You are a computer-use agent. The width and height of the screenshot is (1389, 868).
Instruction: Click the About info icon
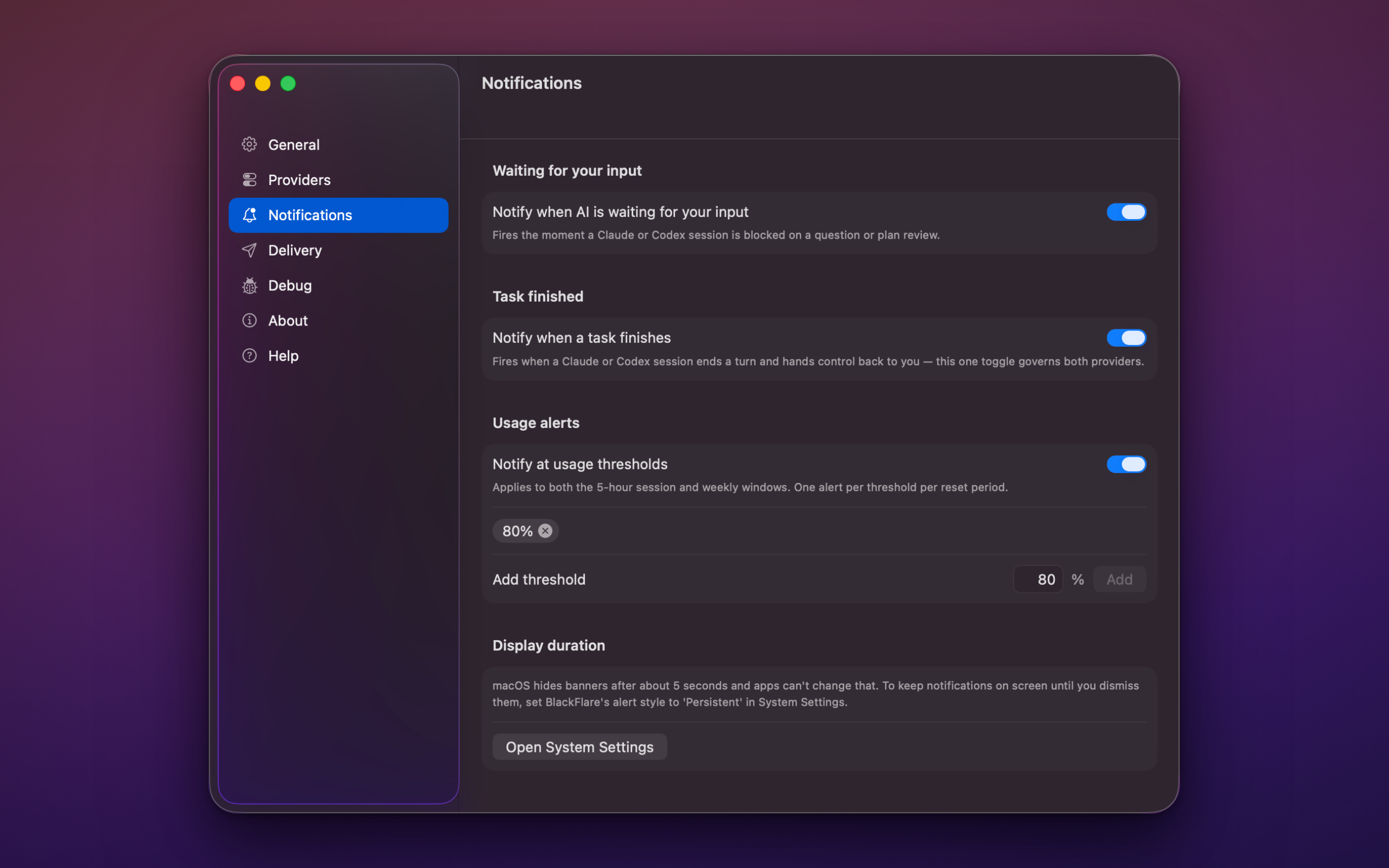click(x=249, y=320)
